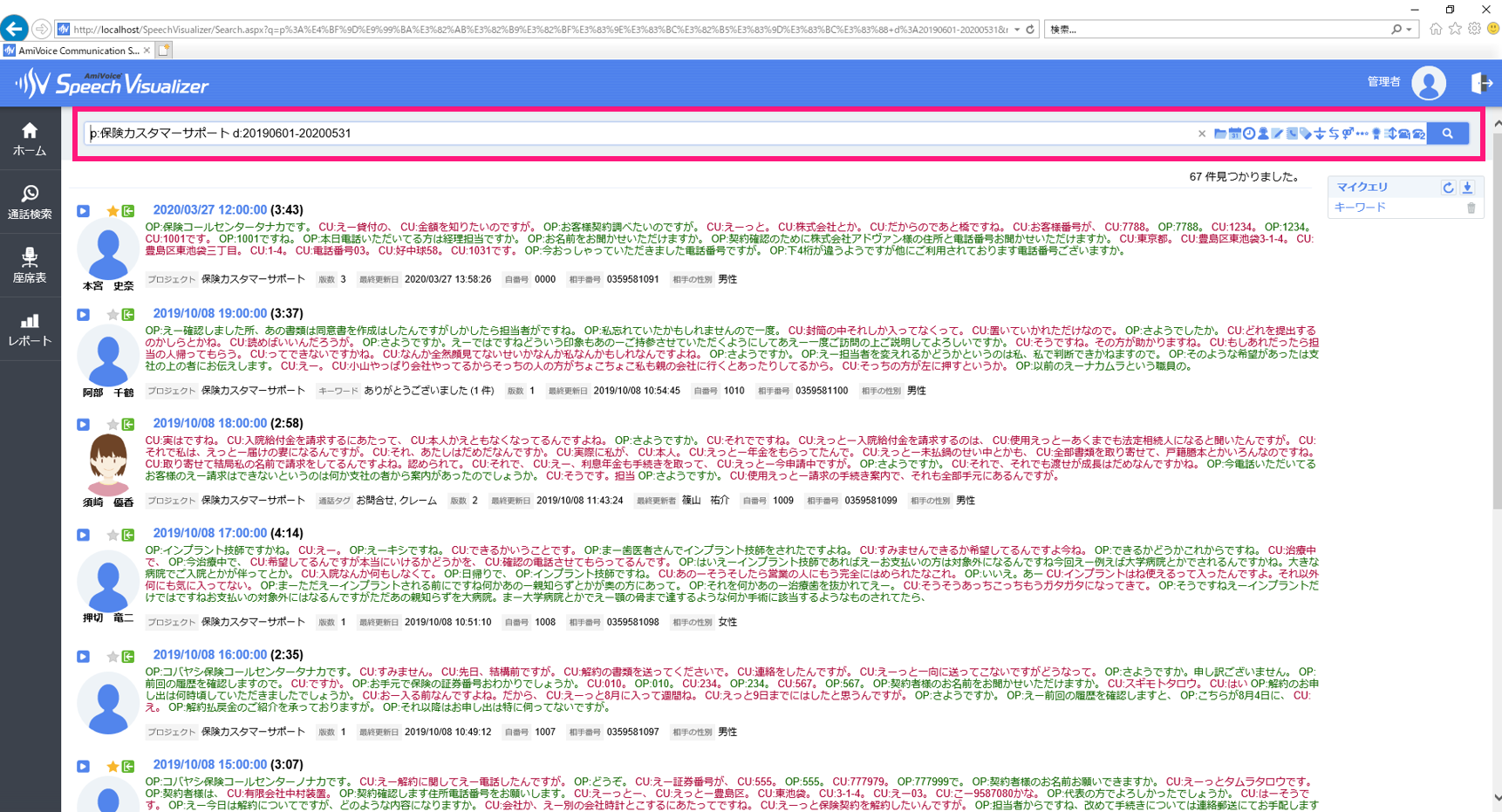Click the clock time filter icon
This screenshot has height=812, width=1502.
(1249, 133)
